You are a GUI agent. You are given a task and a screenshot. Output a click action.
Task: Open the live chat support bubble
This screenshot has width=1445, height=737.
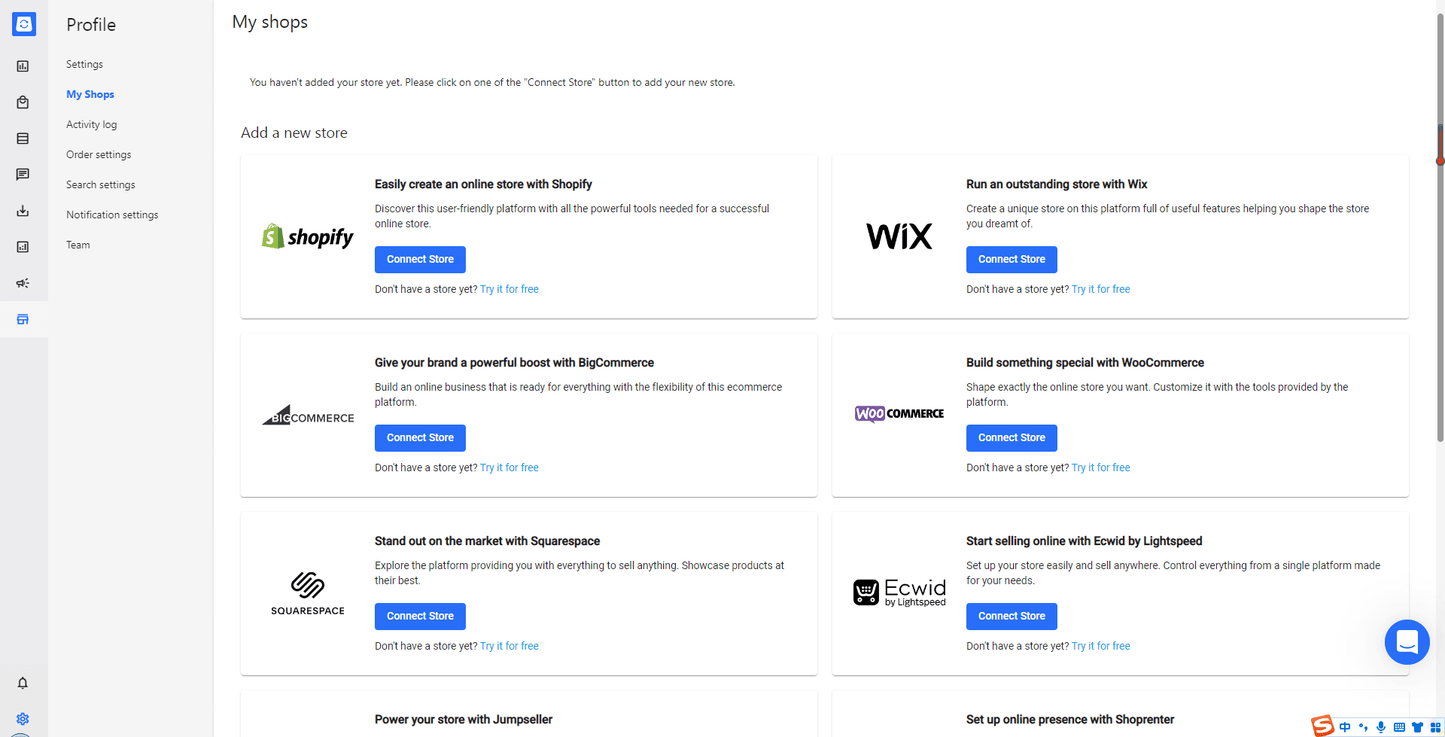point(1407,642)
